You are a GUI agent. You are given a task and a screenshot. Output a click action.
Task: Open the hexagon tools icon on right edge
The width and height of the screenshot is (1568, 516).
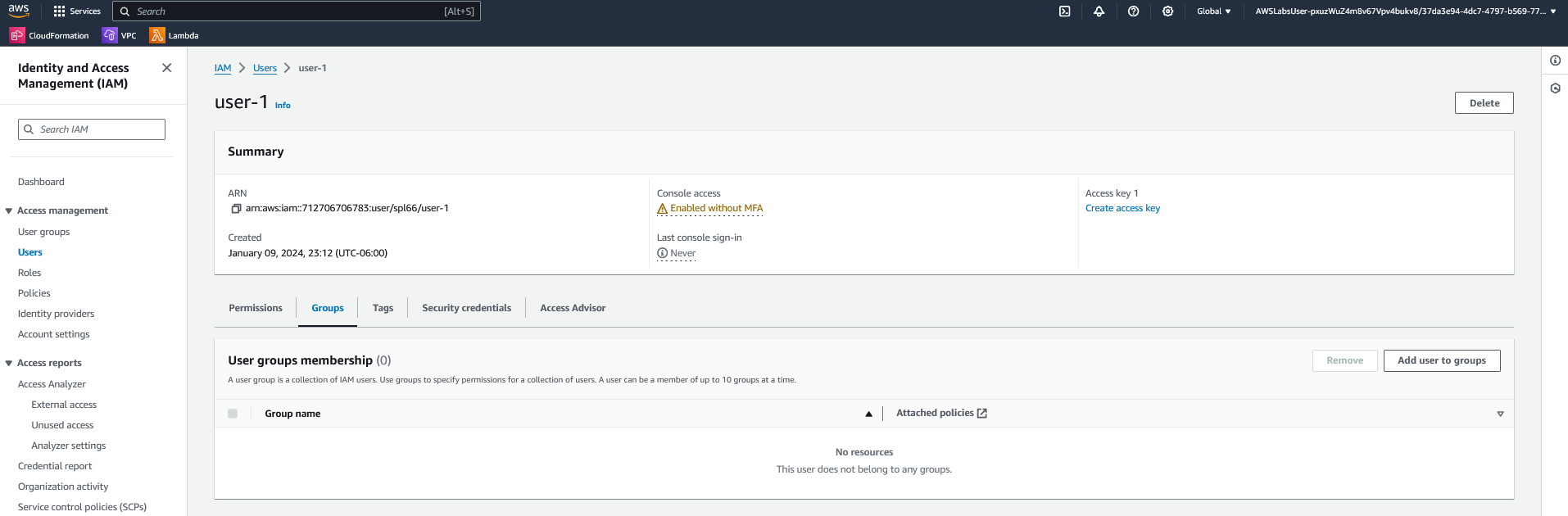pos(1555,88)
